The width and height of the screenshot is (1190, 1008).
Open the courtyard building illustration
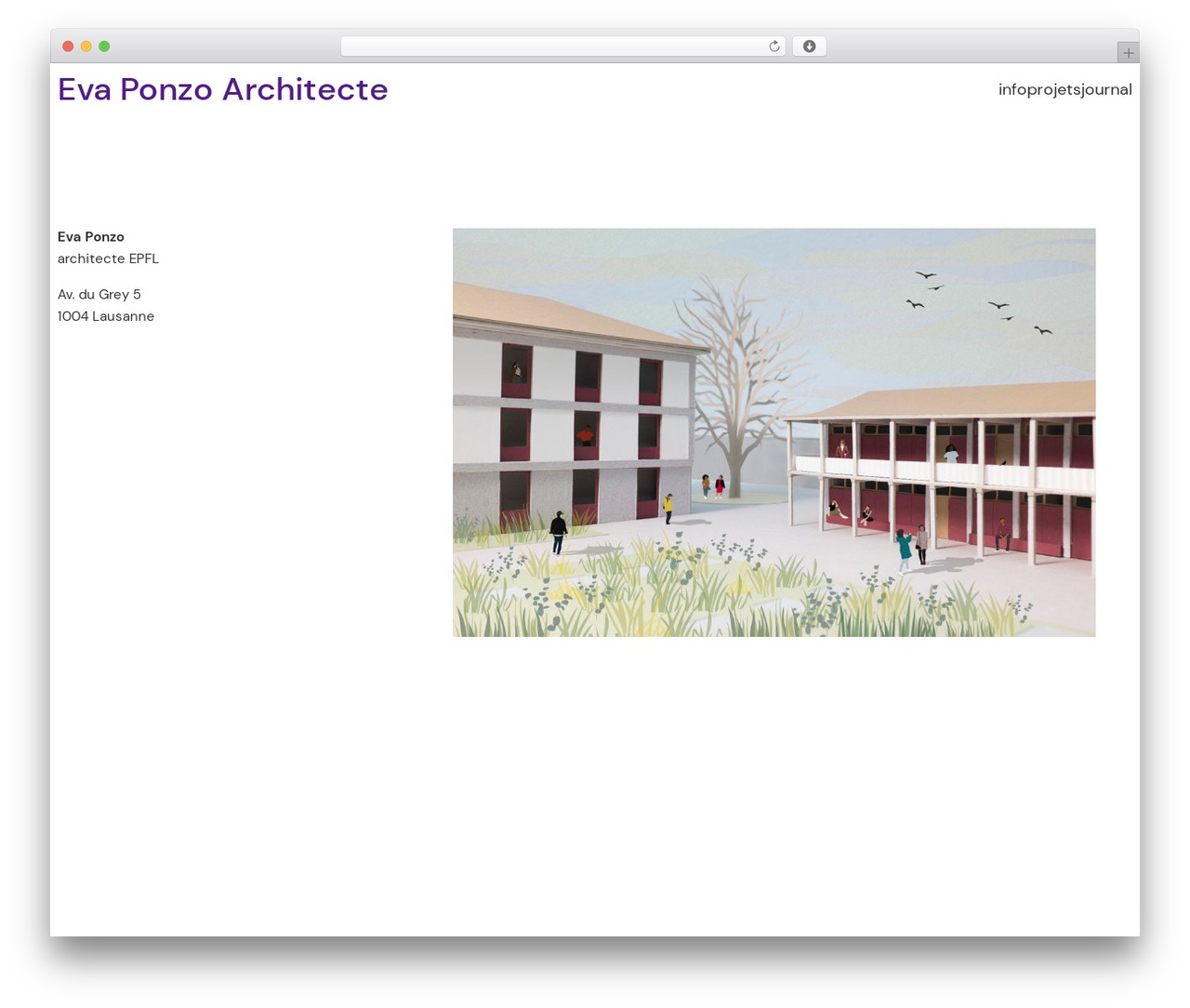[773, 432]
